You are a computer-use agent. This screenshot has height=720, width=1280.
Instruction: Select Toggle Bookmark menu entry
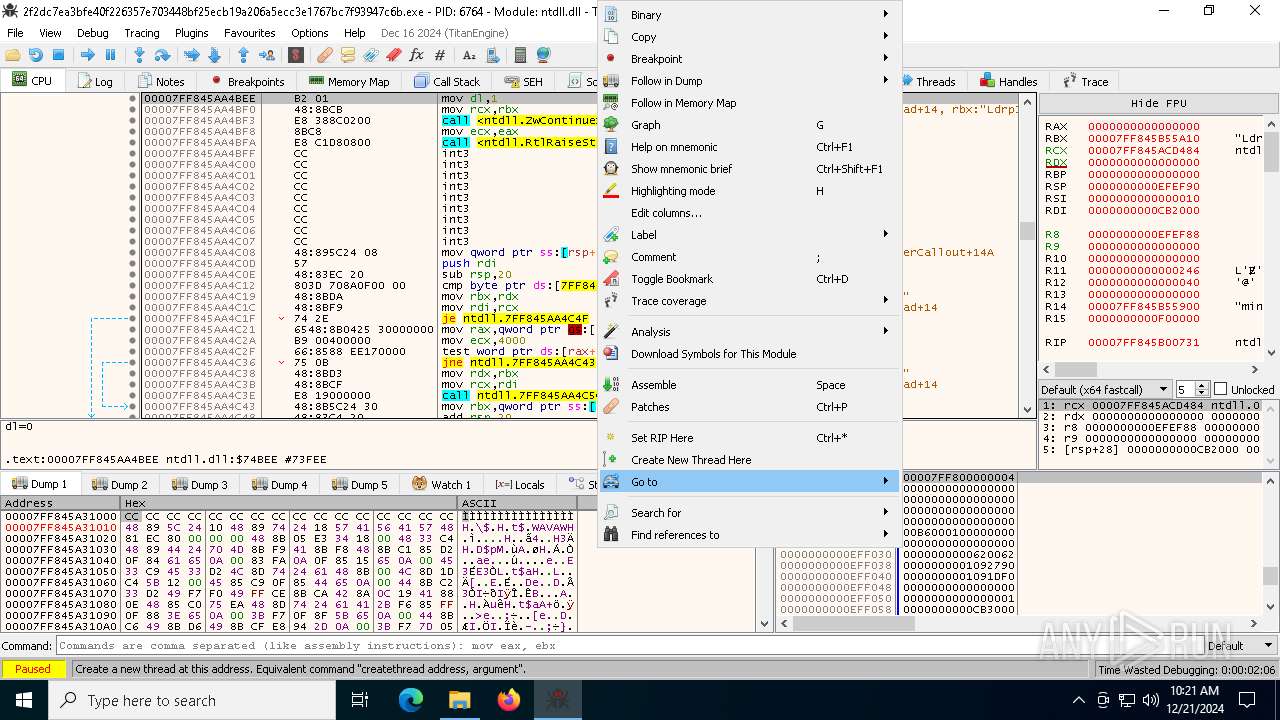tap(750, 279)
